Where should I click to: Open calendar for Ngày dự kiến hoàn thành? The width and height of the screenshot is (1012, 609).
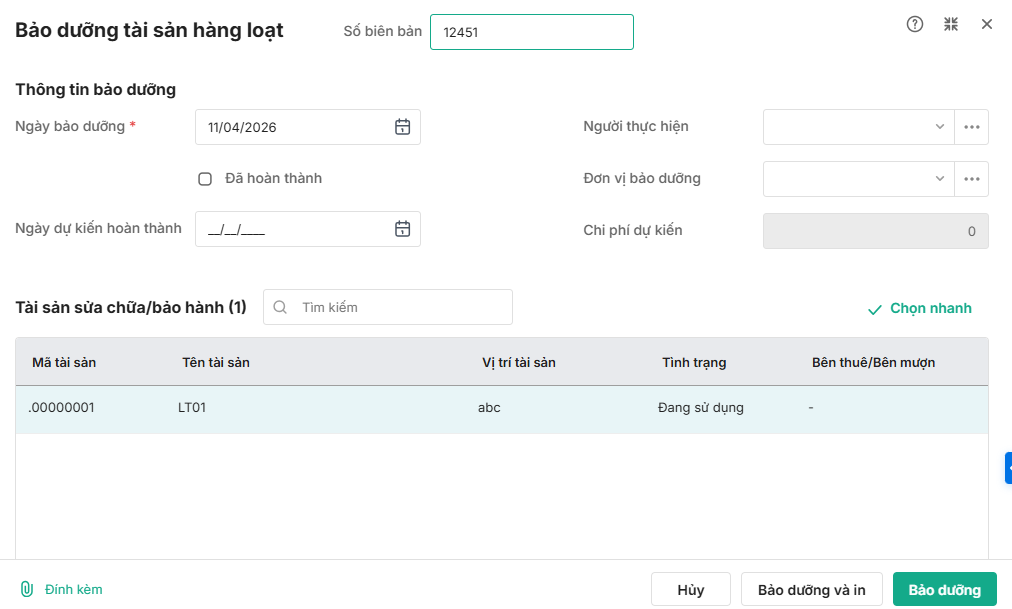coord(402,229)
